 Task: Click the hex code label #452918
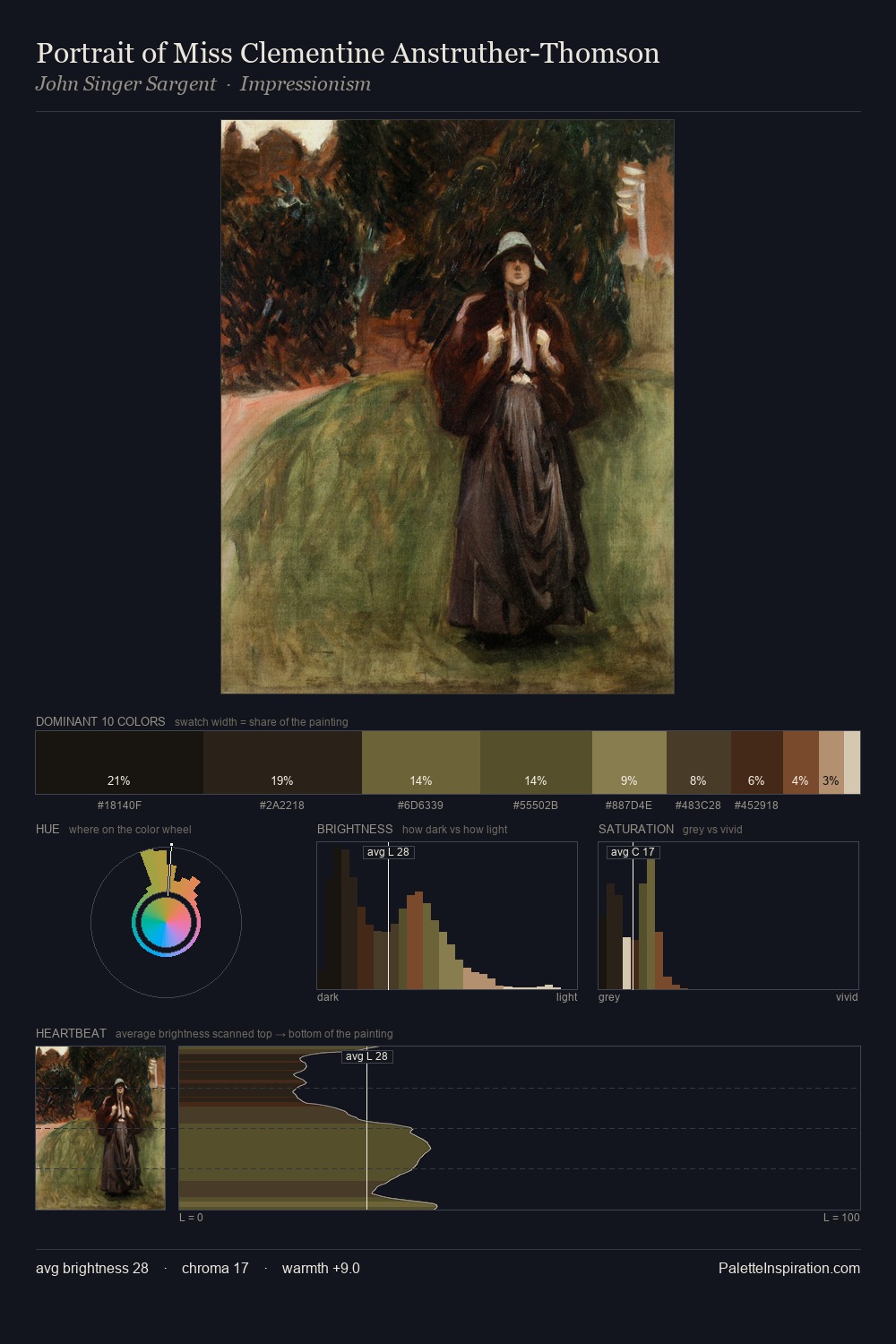pyautogui.click(x=756, y=806)
